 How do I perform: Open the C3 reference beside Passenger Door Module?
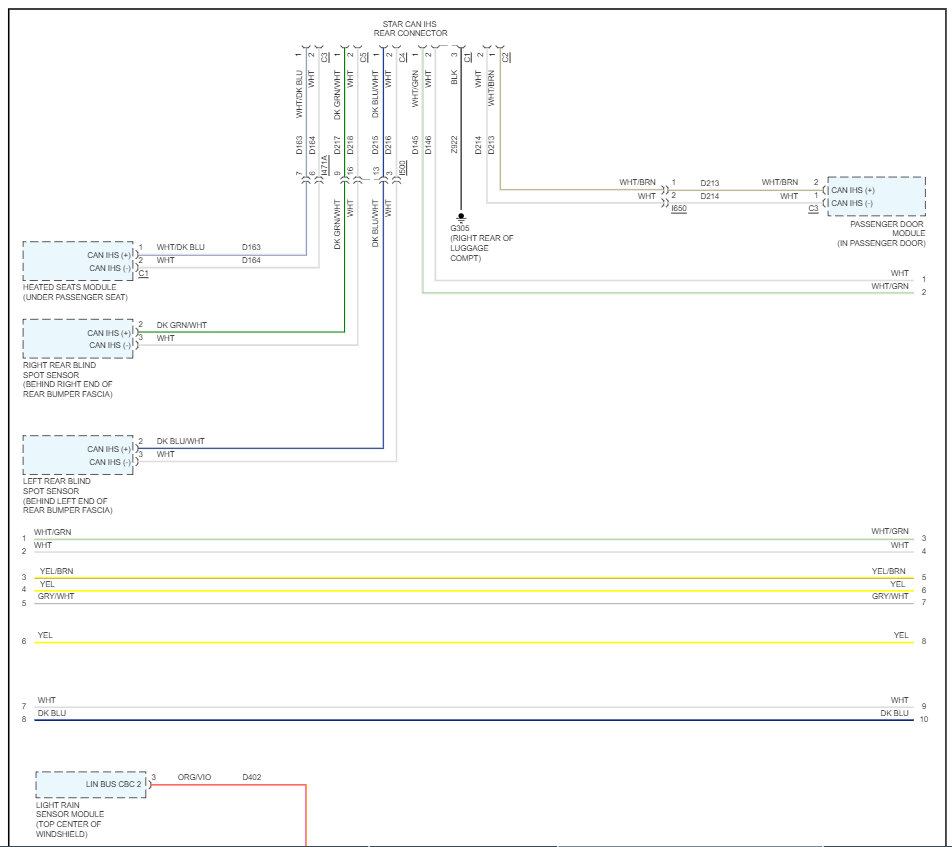click(x=813, y=208)
